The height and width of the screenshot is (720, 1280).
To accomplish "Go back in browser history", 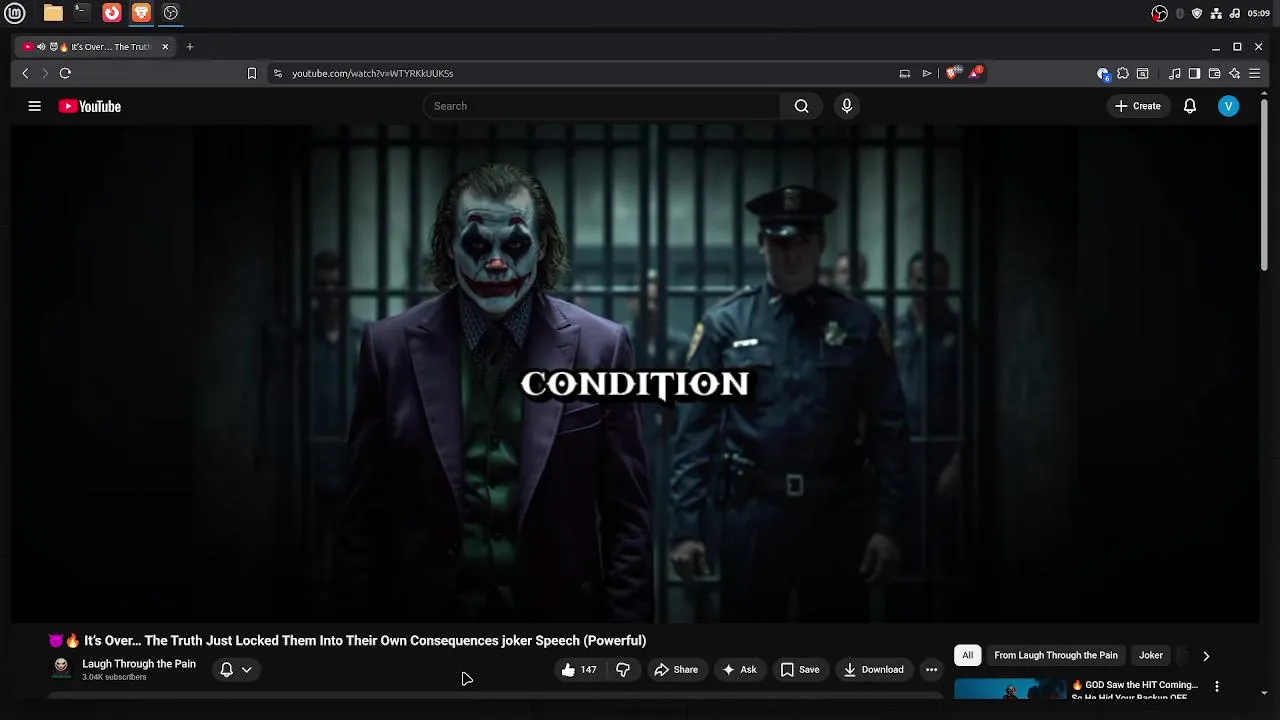I will [x=26, y=73].
